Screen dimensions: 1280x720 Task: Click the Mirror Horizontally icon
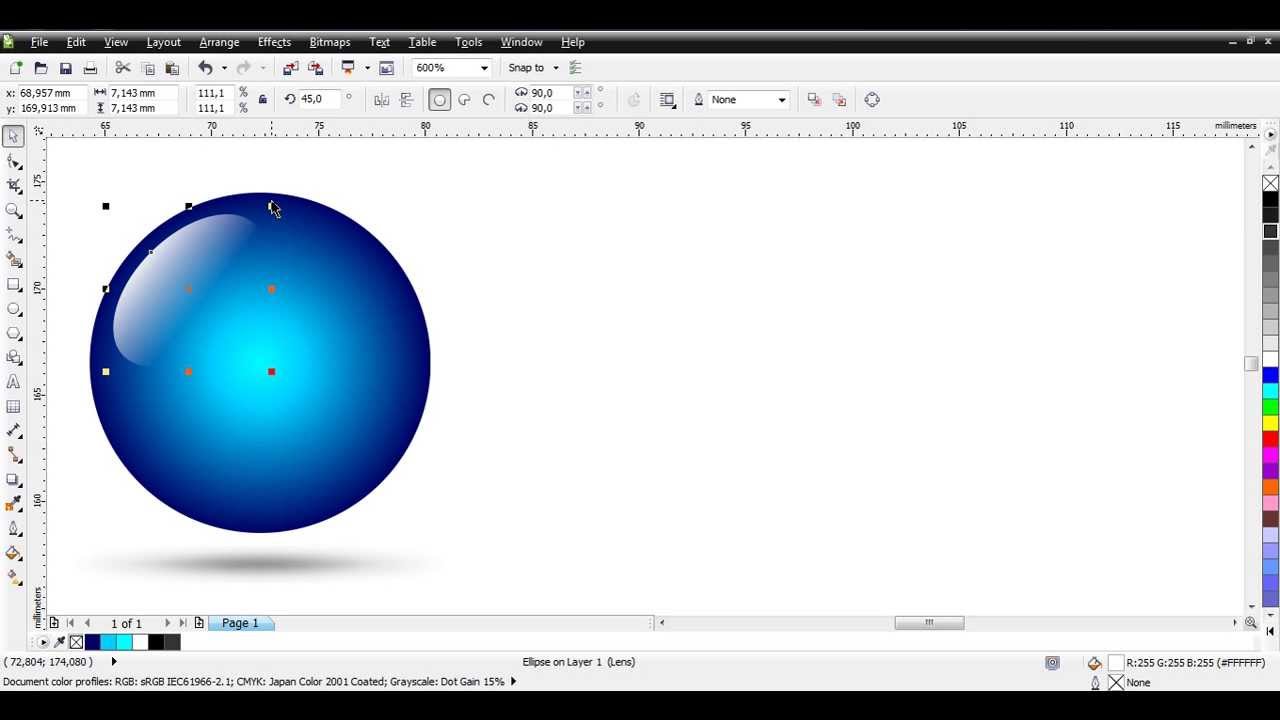(381, 100)
